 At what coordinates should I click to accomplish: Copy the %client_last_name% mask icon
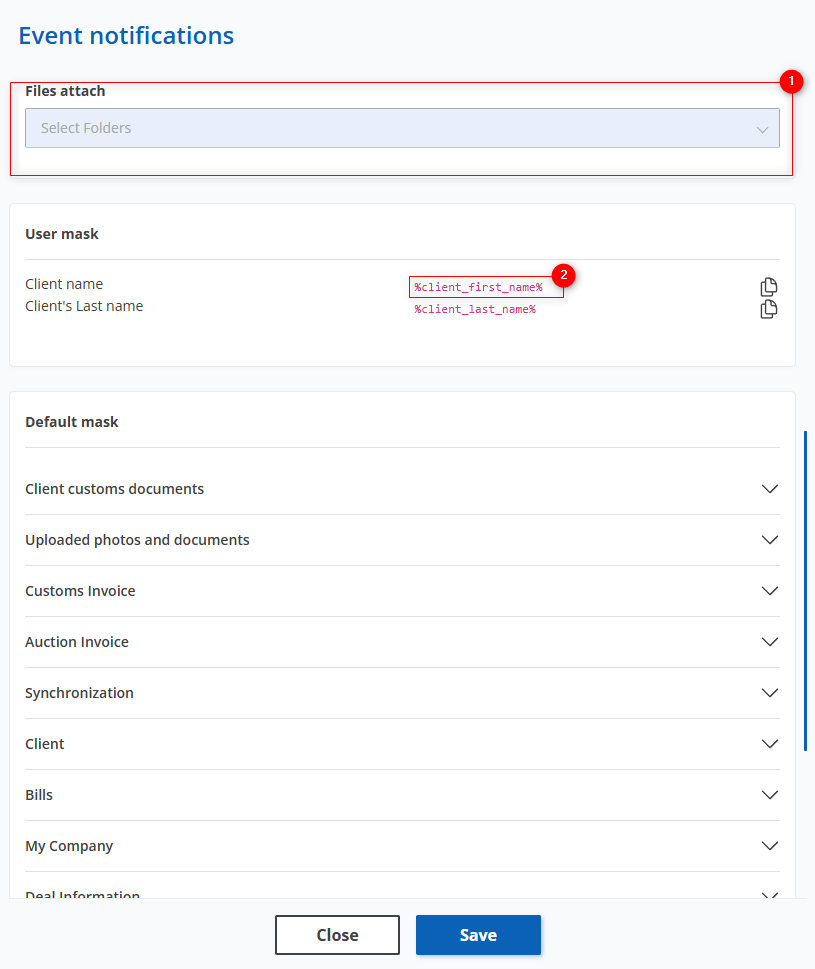pos(769,309)
